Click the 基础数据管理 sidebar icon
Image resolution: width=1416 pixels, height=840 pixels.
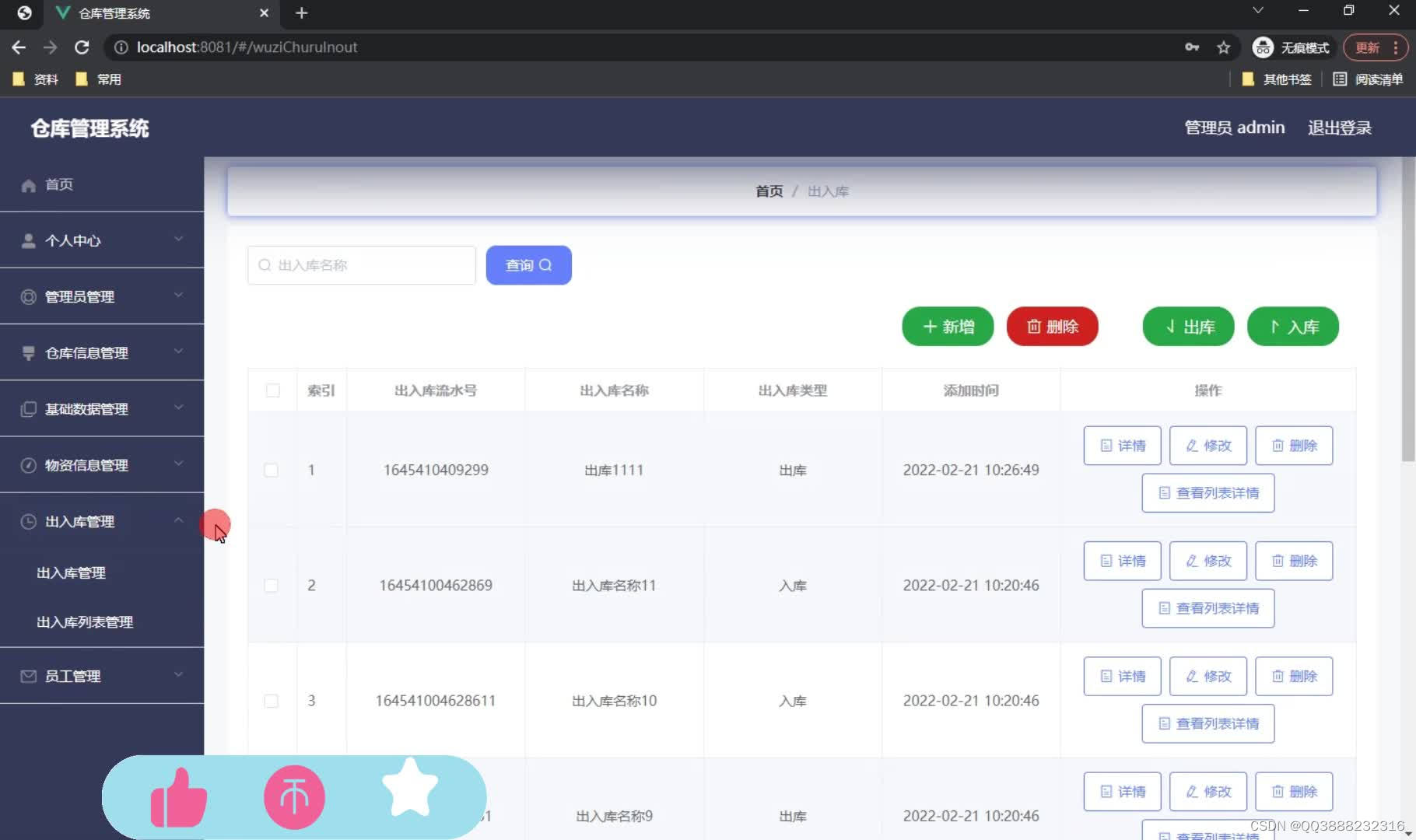point(28,408)
